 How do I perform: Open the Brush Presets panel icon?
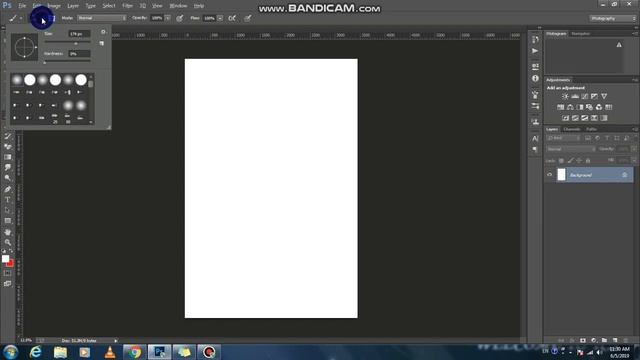coord(535,106)
